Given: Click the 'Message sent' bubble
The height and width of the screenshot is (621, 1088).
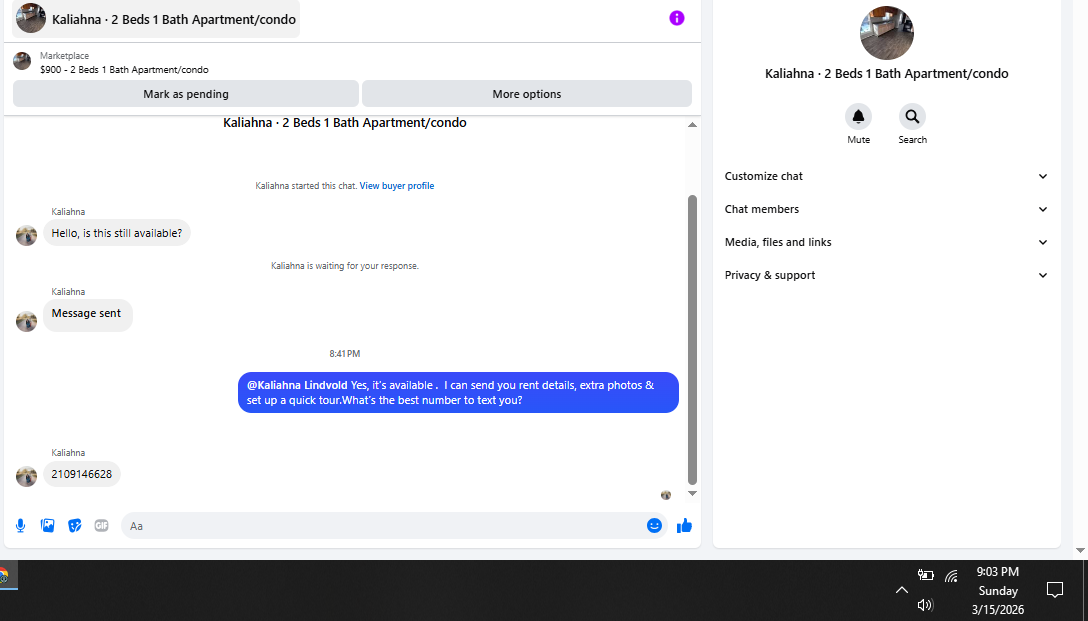Looking at the screenshot, I should tap(87, 314).
